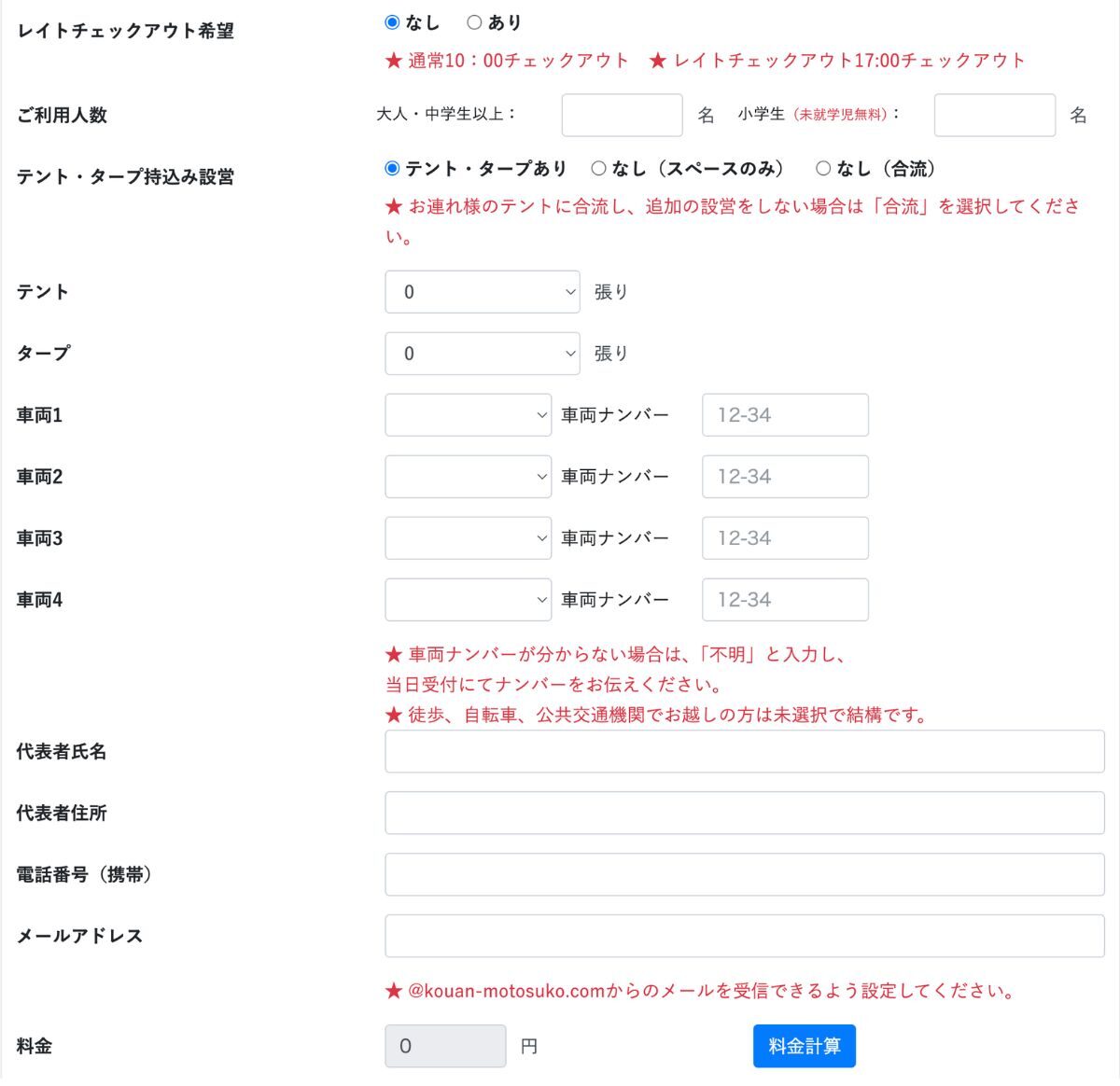Screen dimensions: 1120x1086
Task: Click the 車両4 vehicle number field
Action: [x=785, y=599]
